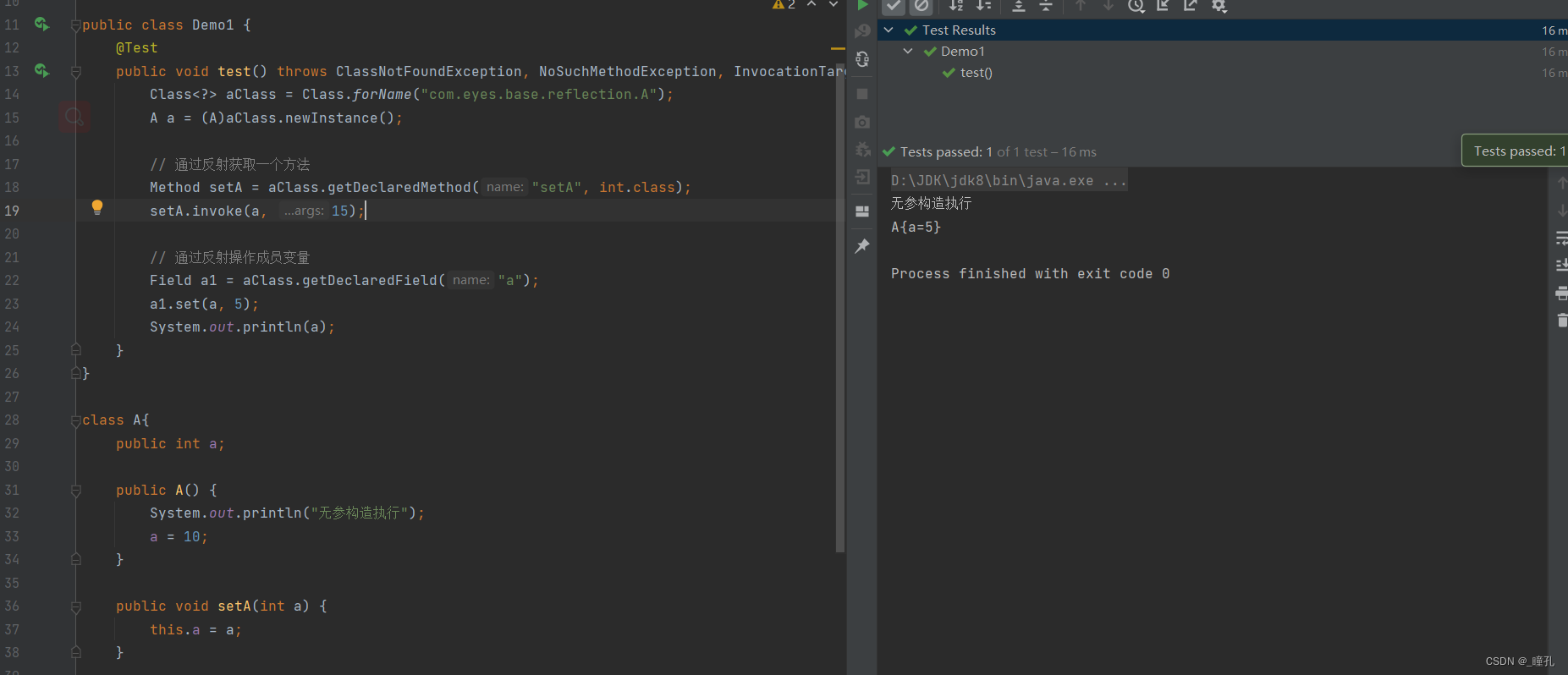Click the Tests passed: 1 notification balloon
Screen dimensions: 1568x675
[1516, 151]
